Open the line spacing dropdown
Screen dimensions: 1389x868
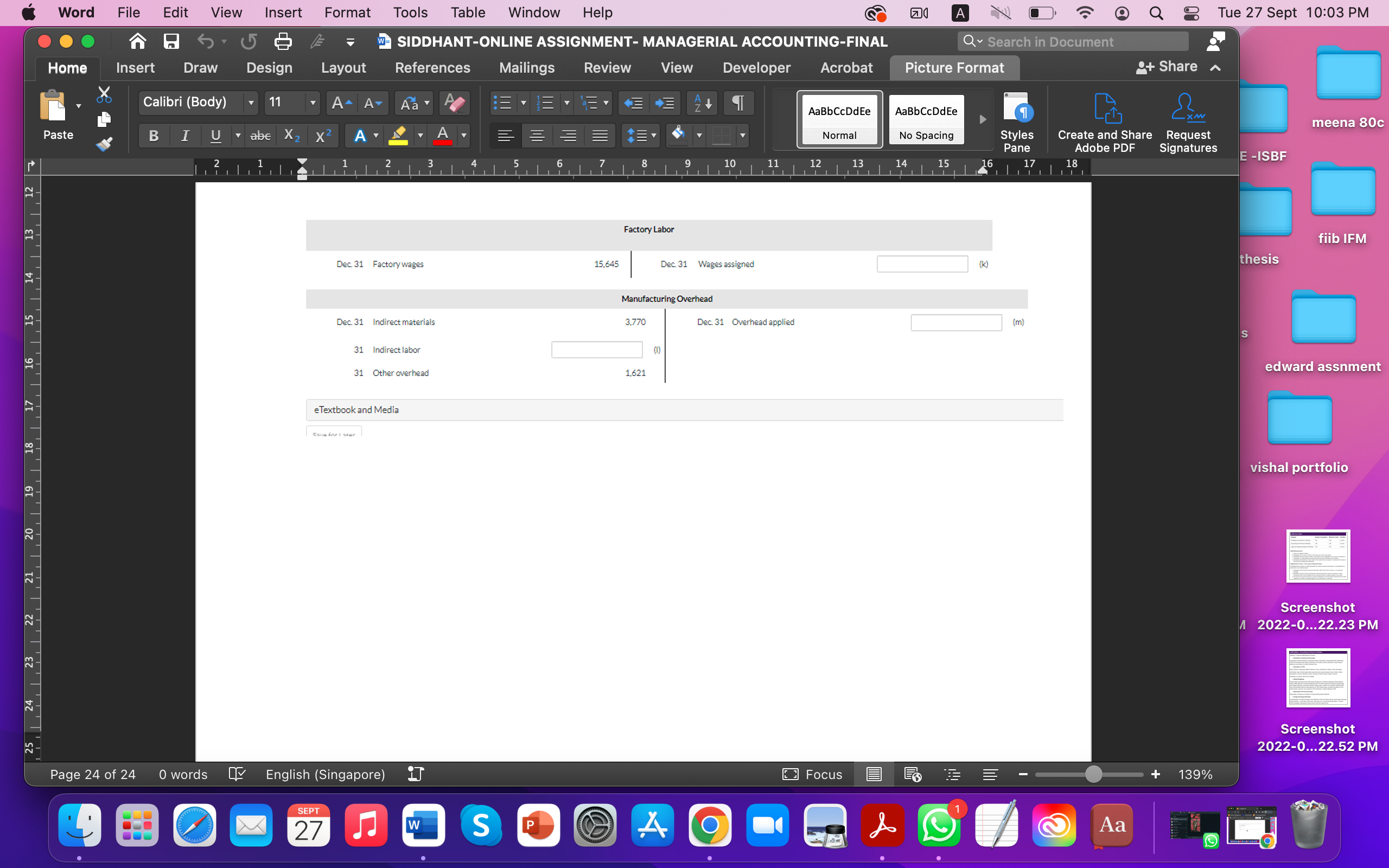pyautogui.click(x=640, y=136)
